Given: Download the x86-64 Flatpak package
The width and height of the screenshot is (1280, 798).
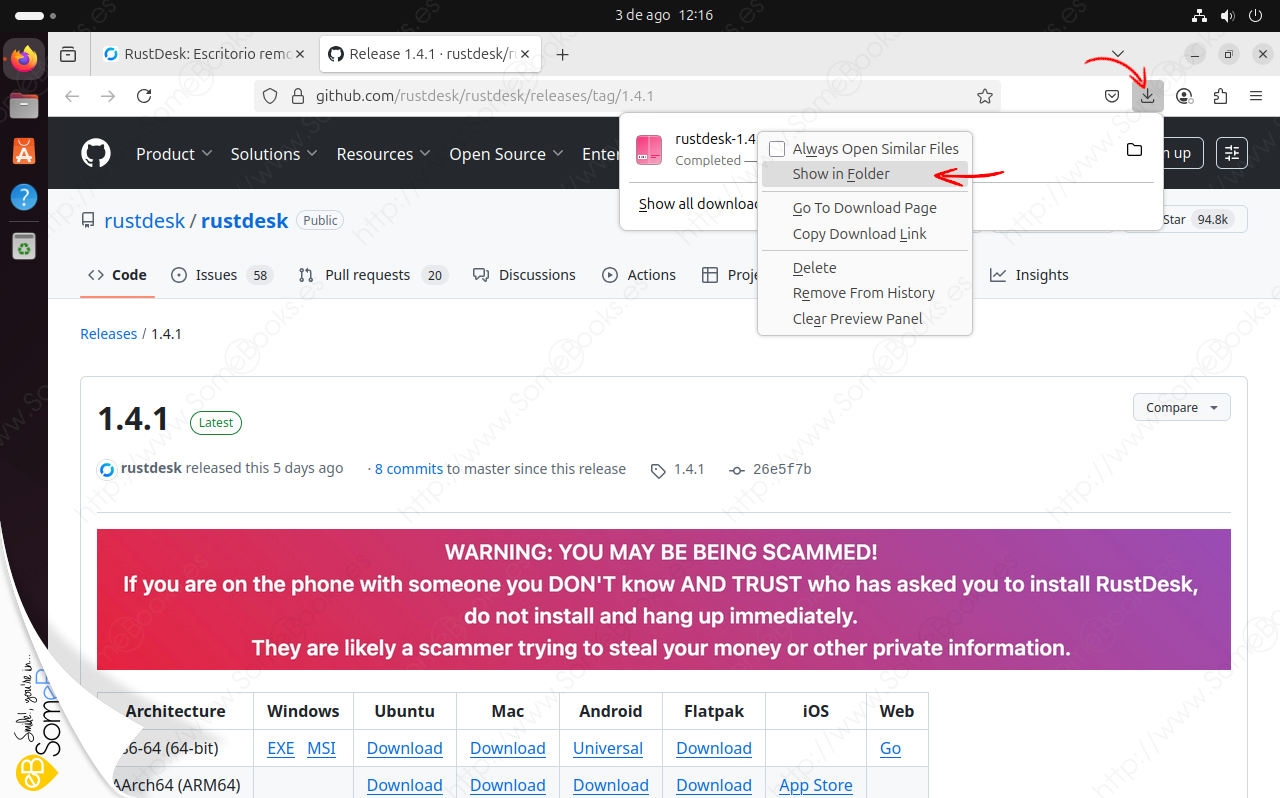Looking at the screenshot, I should tap(714, 748).
